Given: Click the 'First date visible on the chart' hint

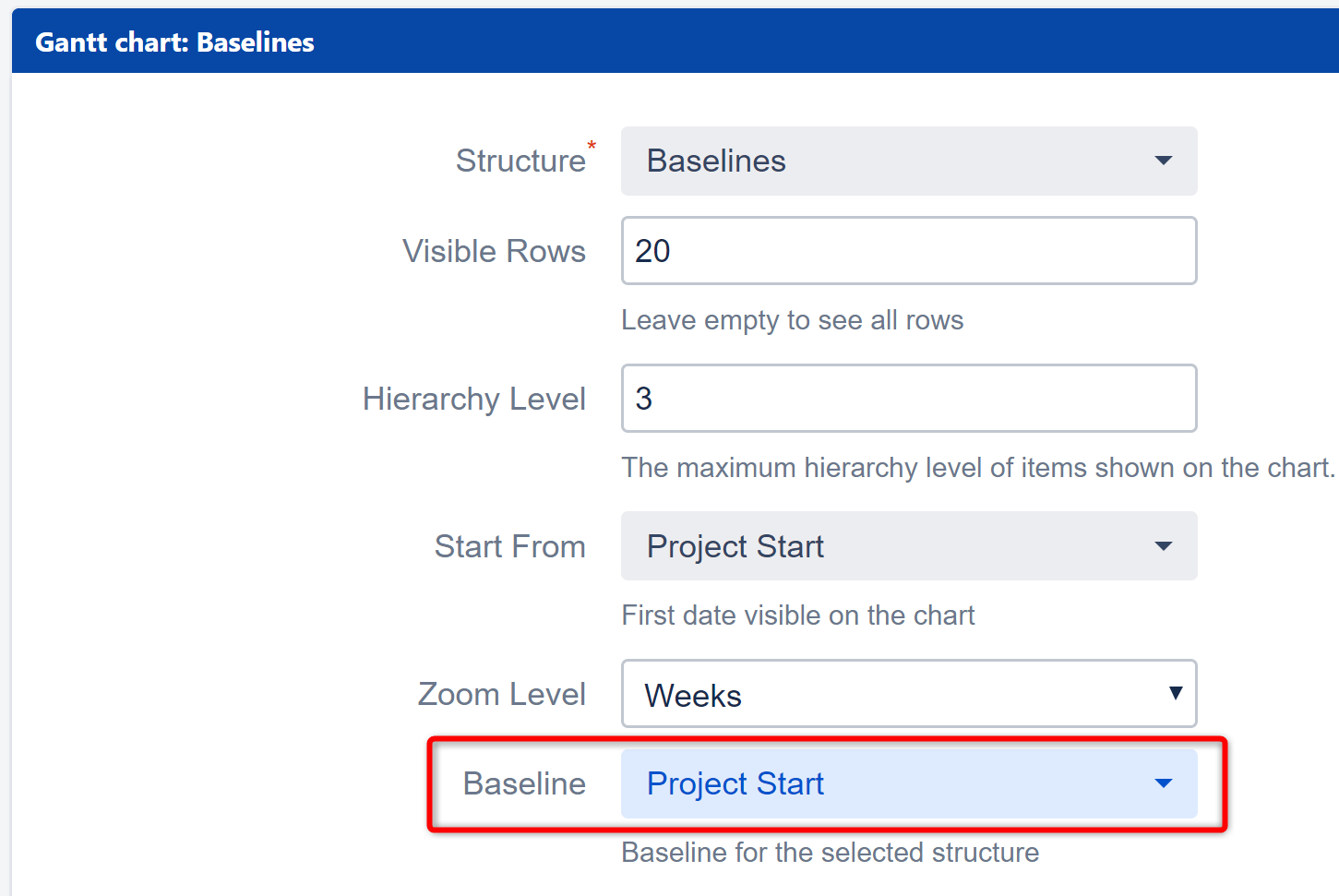Looking at the screenshot, I should (x=797, y=615).
